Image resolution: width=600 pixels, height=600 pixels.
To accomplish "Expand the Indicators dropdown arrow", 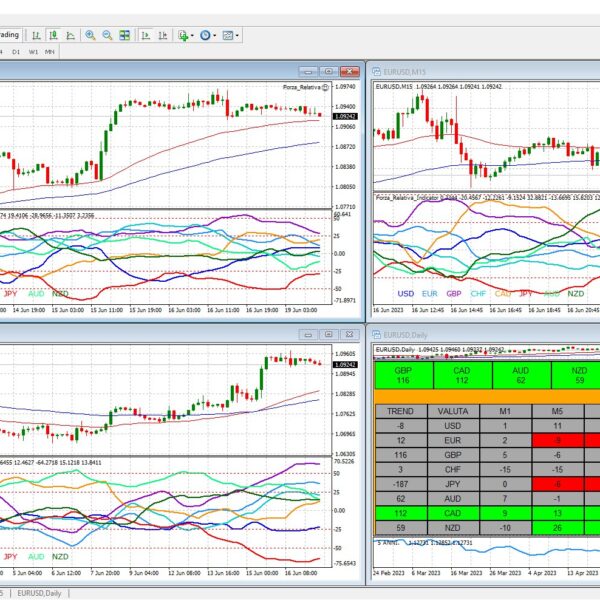I will (x=192, y=36).
